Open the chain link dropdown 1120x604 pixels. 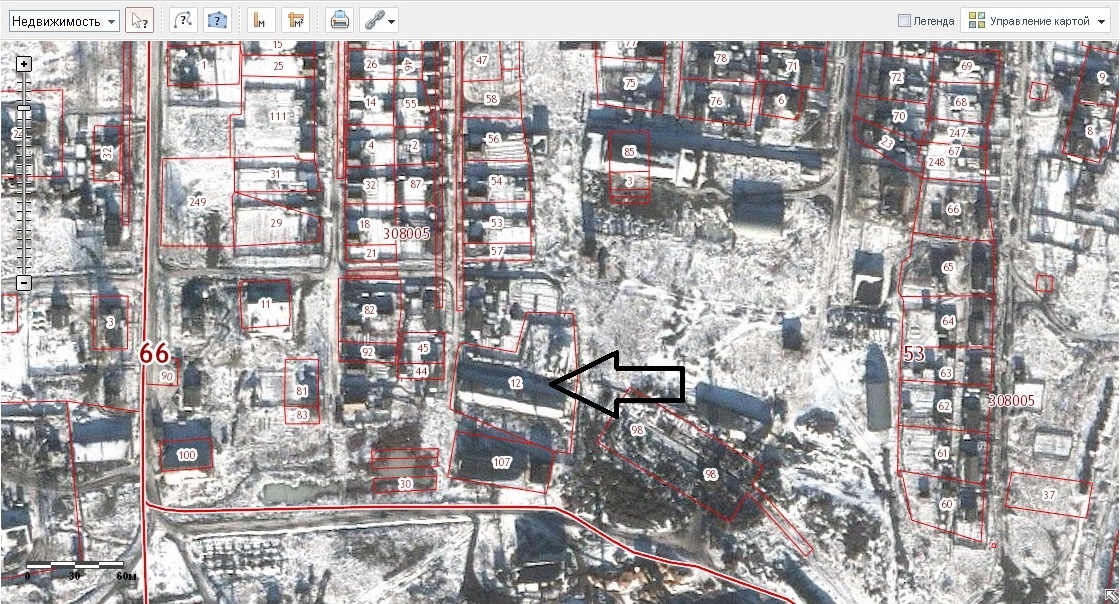click(x=379, y=21)
